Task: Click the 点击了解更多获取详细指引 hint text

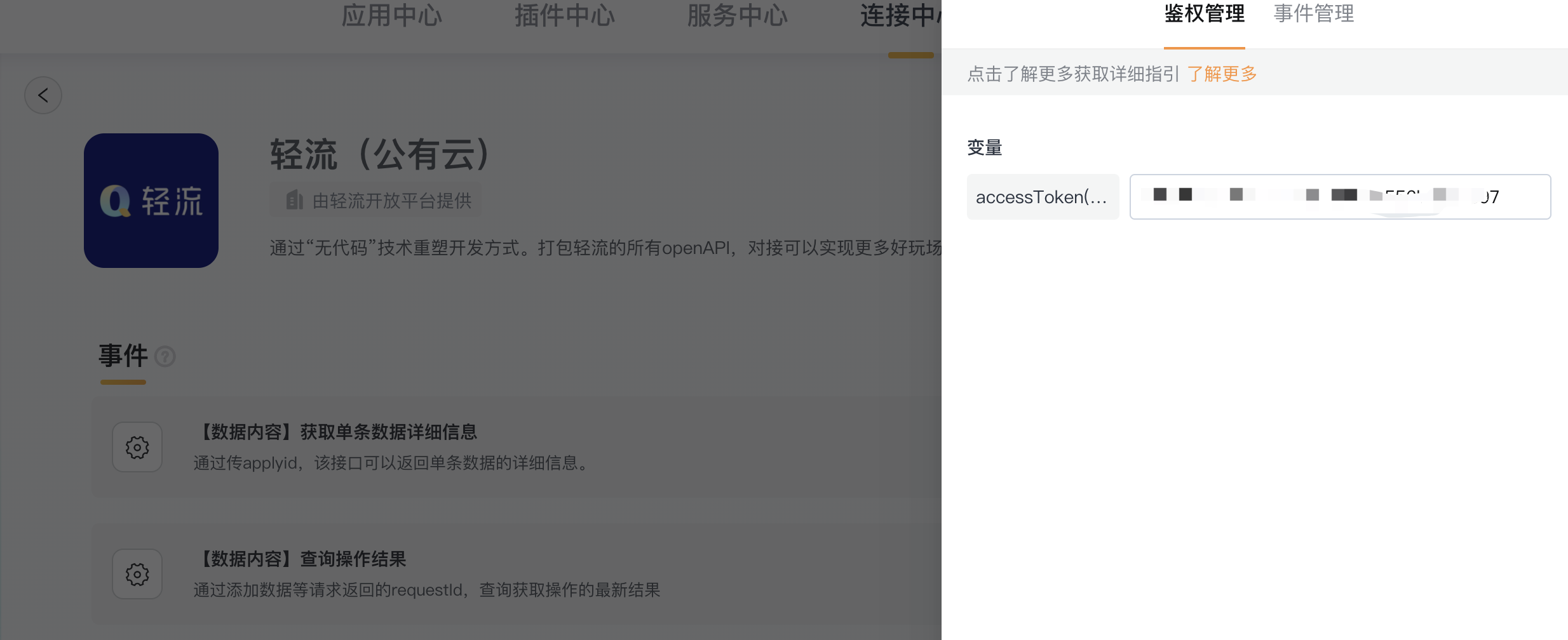Action: point(1073,74)
